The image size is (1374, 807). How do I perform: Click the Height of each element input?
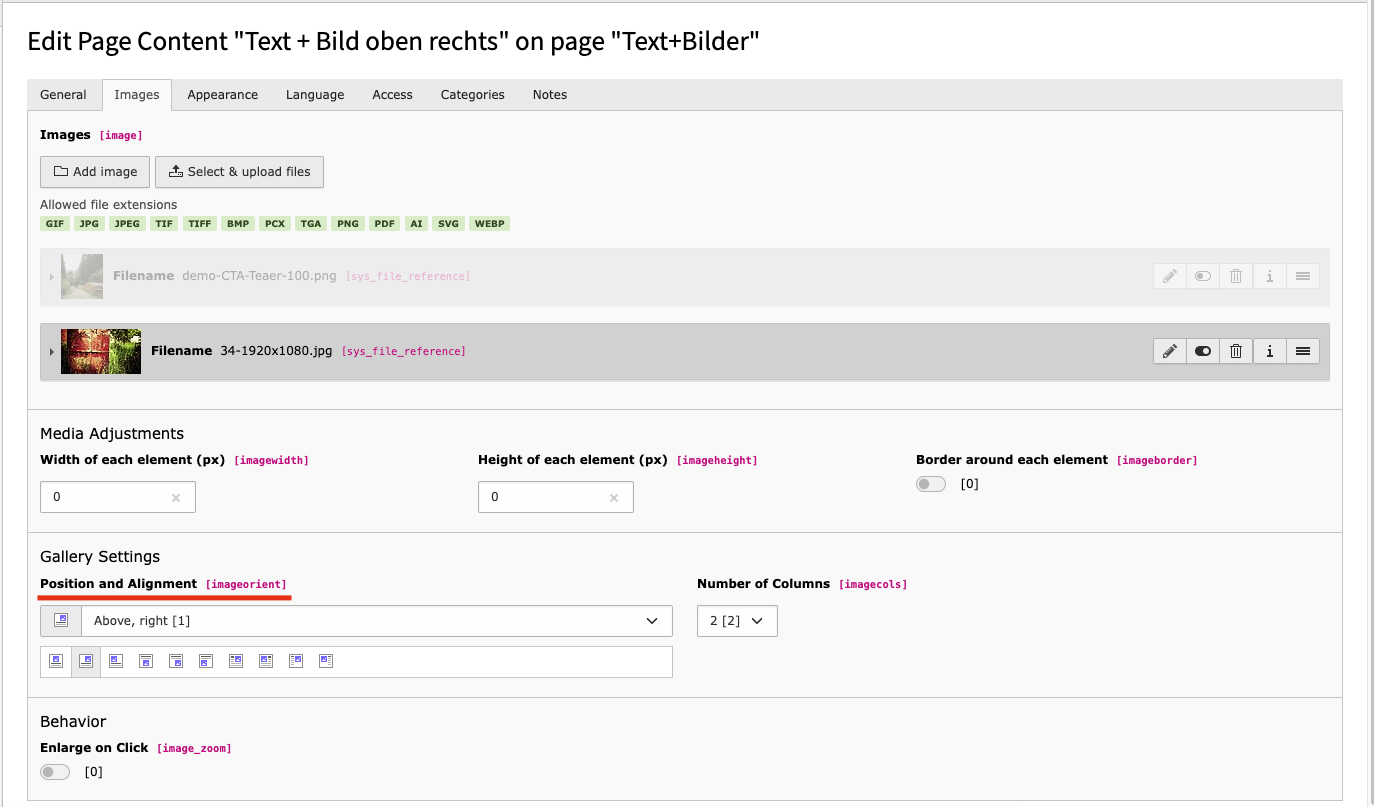click(540, 497)
